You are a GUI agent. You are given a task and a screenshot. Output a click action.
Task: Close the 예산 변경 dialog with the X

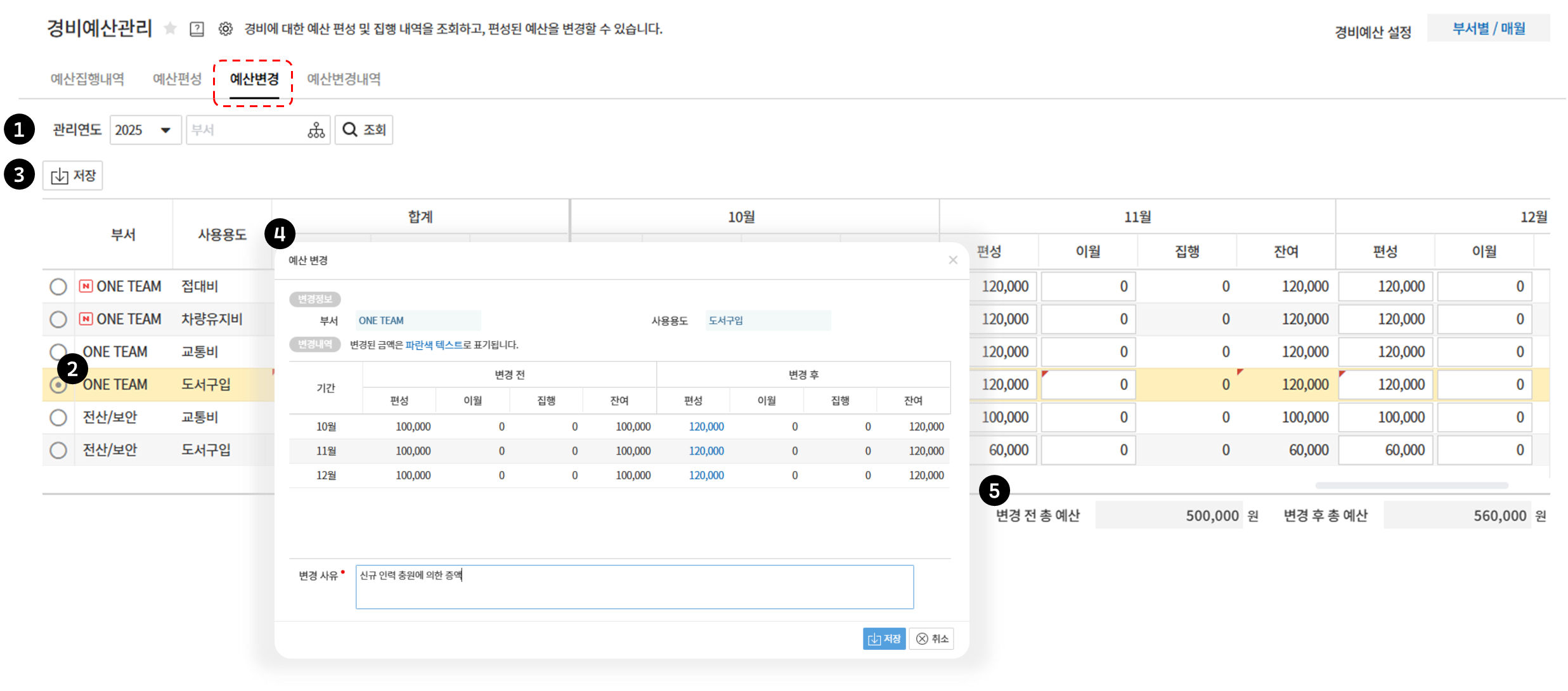(952, 260)
